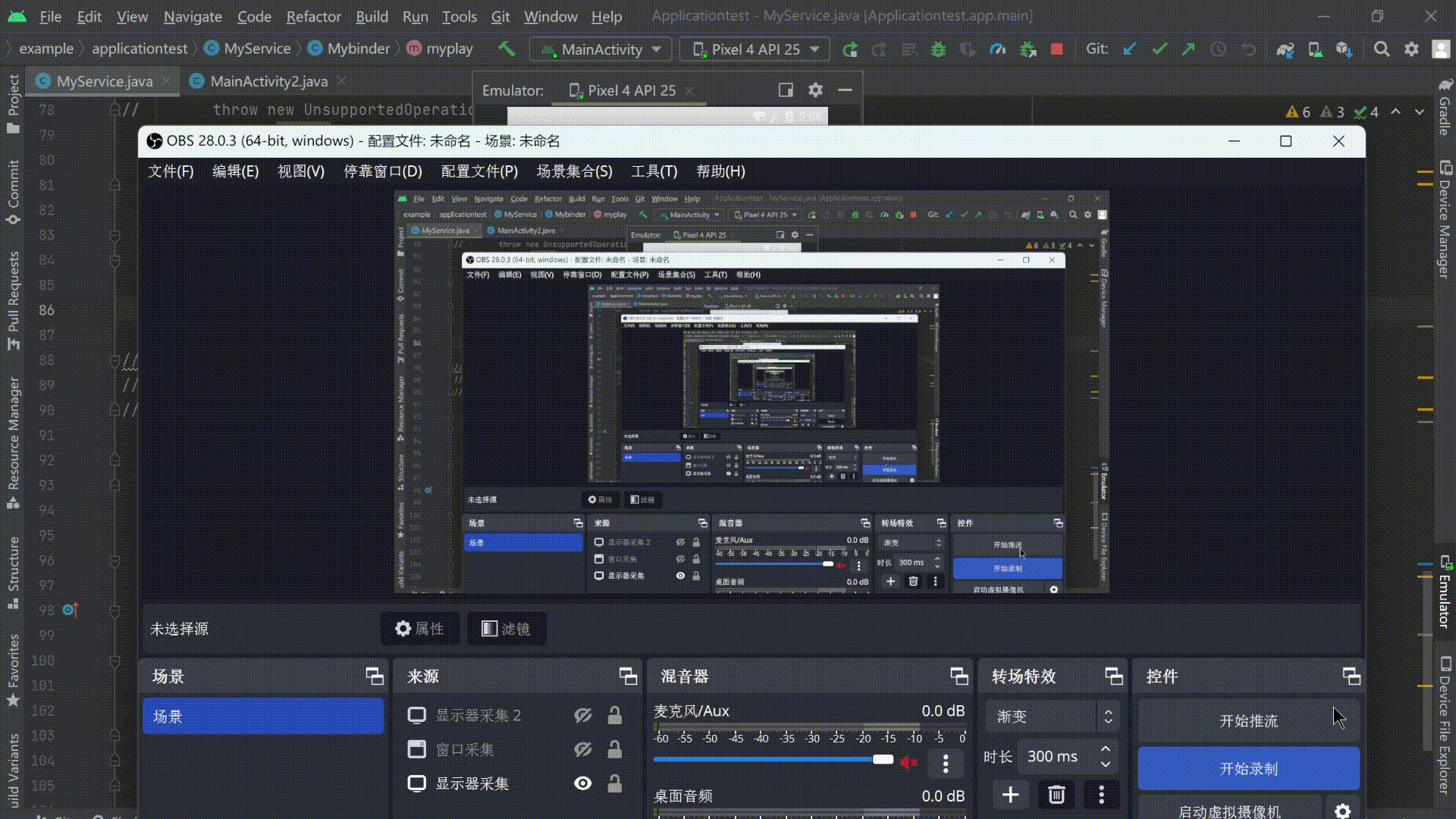This screenshot has height=819, width=1456.
Task: Open the Gradle tool window
Action: point(1445,108)
